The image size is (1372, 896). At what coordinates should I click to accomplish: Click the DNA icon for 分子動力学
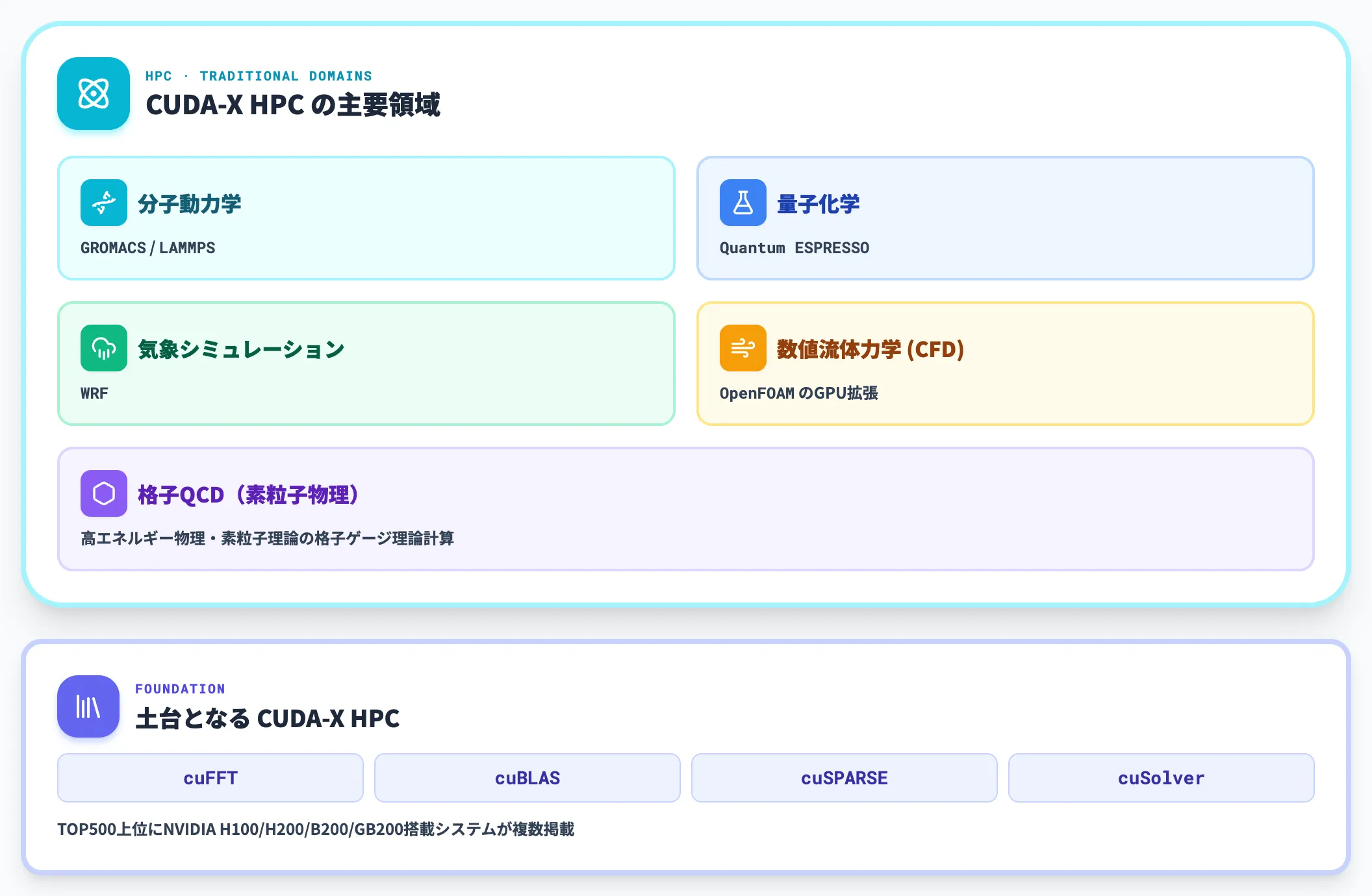(x=104, y=203)
